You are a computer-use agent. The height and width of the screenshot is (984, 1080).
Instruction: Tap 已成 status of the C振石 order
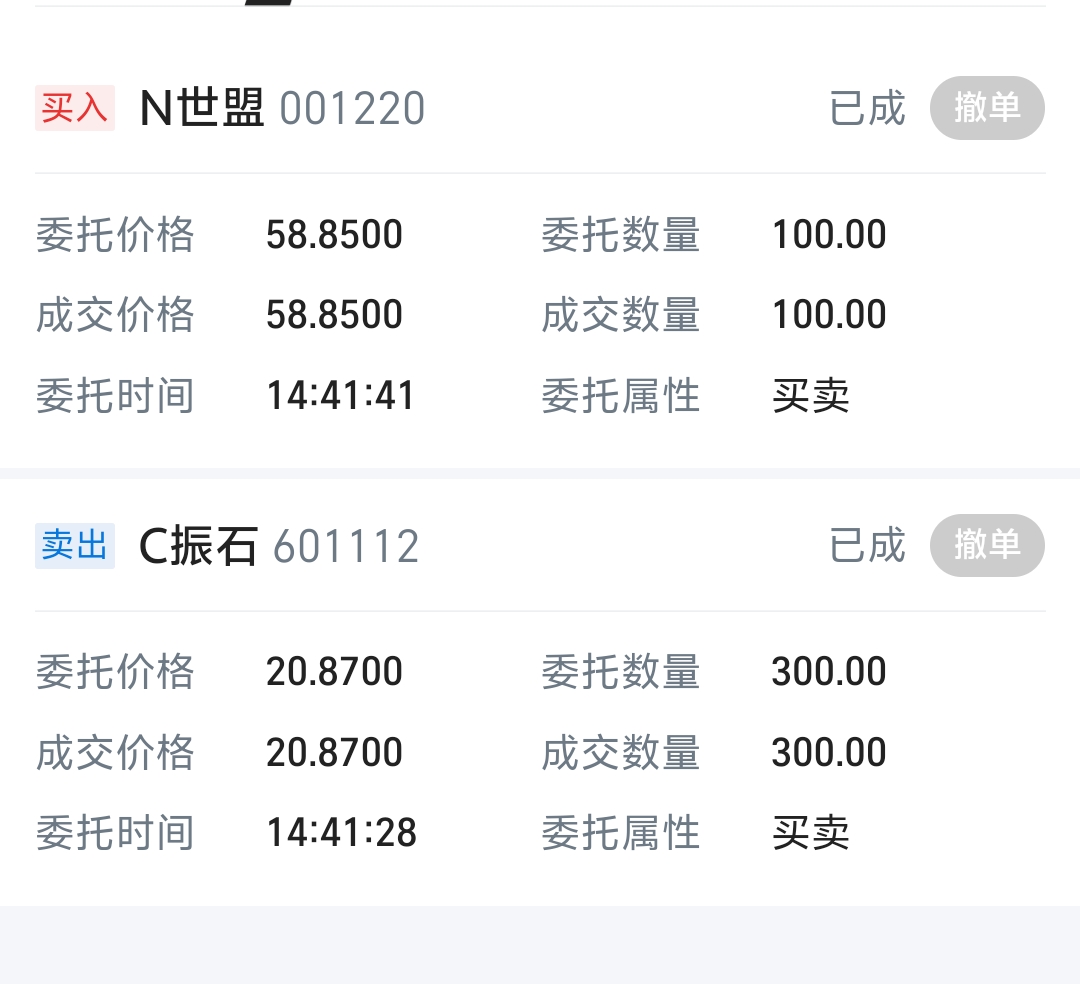tap(867, 546)
